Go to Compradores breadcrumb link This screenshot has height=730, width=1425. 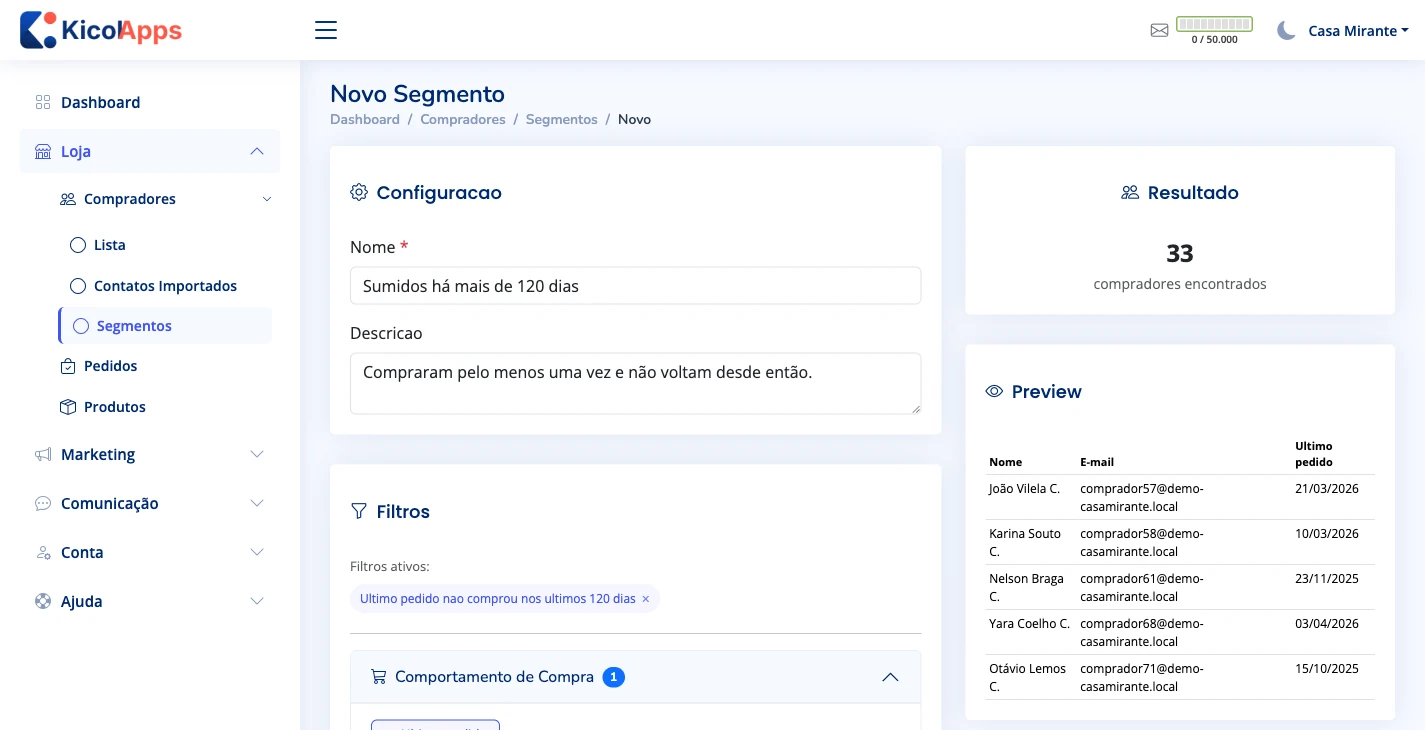pos(463,119)
